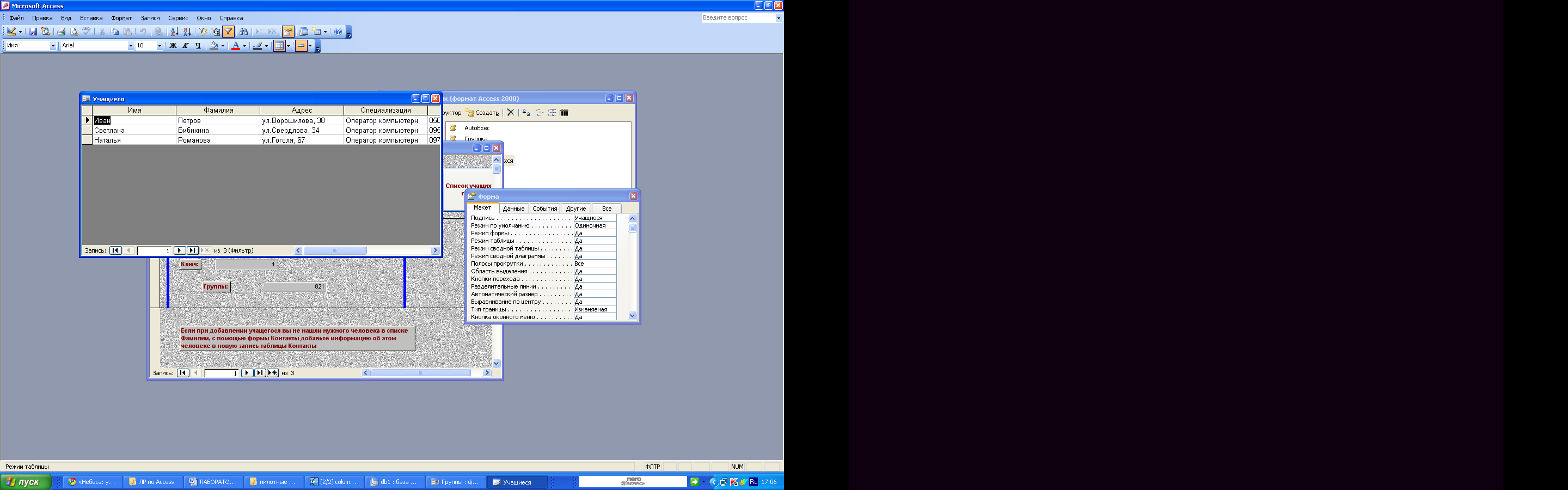Switch to События tab in Форма properties

(x=545, y=208)
